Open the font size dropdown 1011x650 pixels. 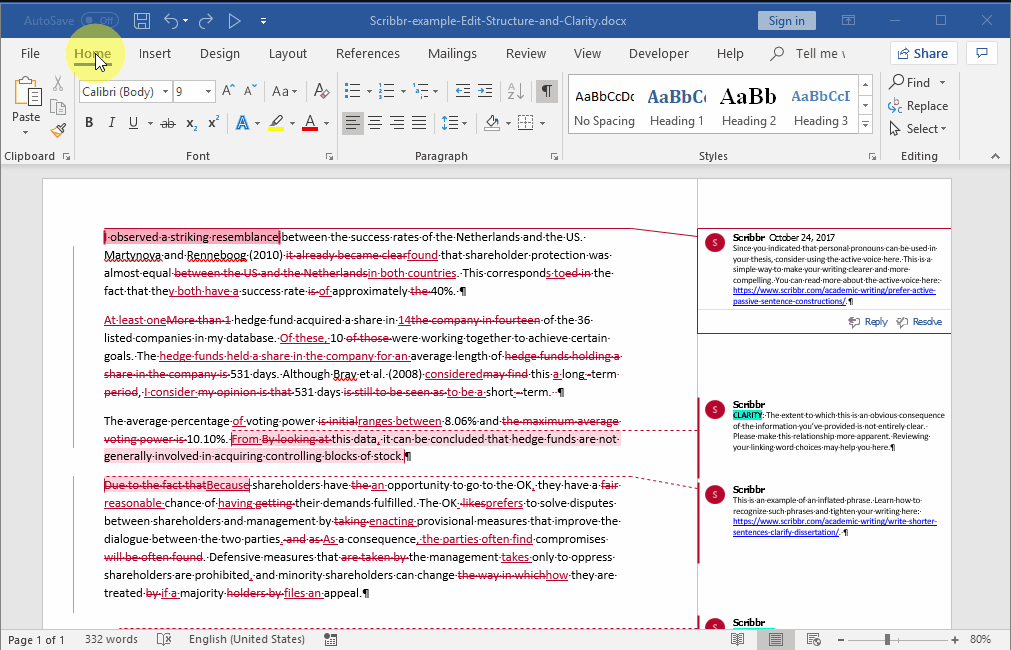208,92
